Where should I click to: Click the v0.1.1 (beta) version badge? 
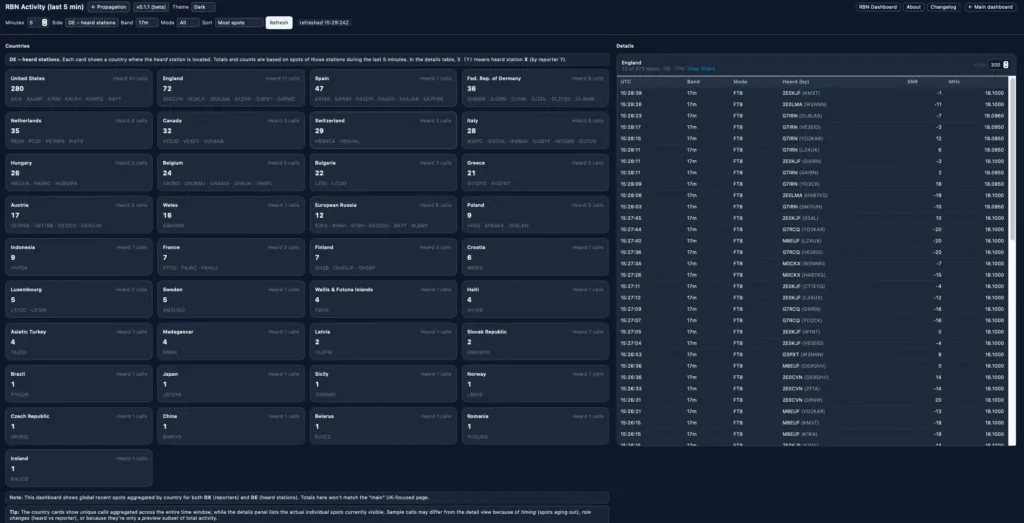click(150, 6)
